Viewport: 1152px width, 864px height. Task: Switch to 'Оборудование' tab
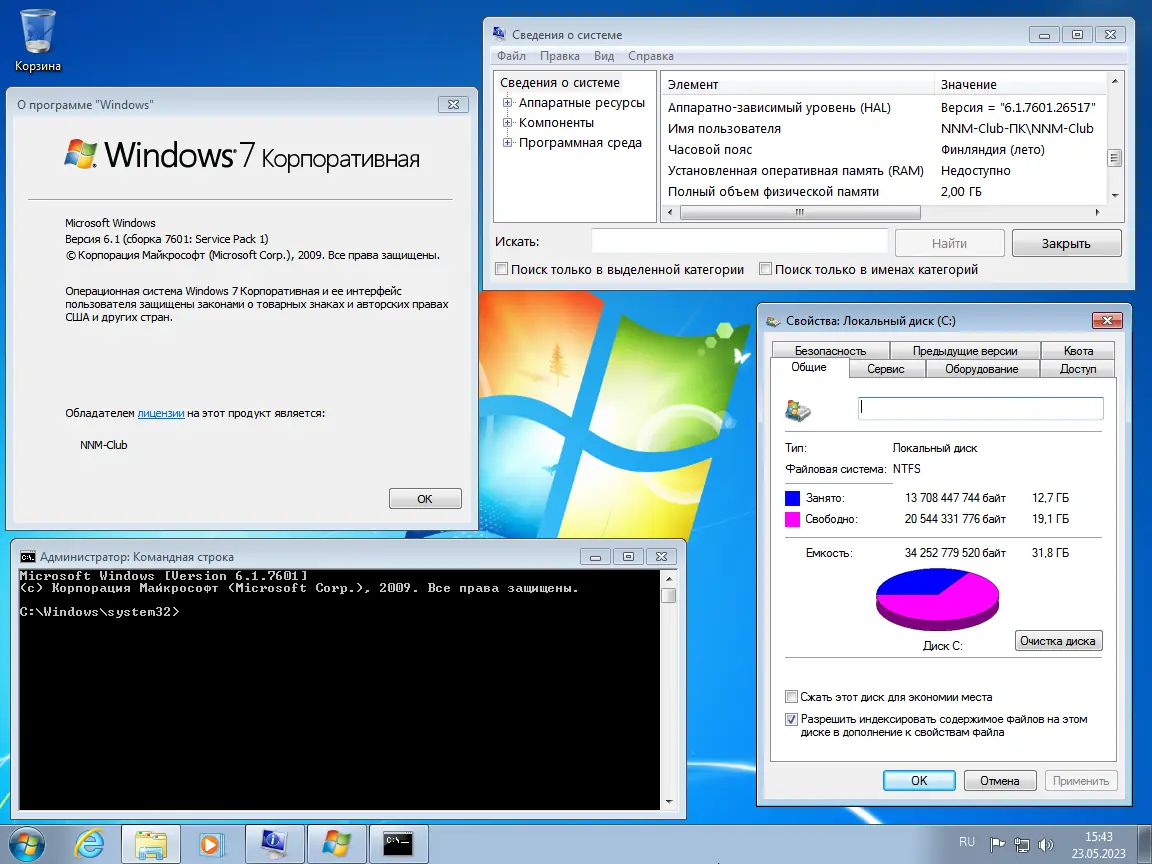(982, 369)
